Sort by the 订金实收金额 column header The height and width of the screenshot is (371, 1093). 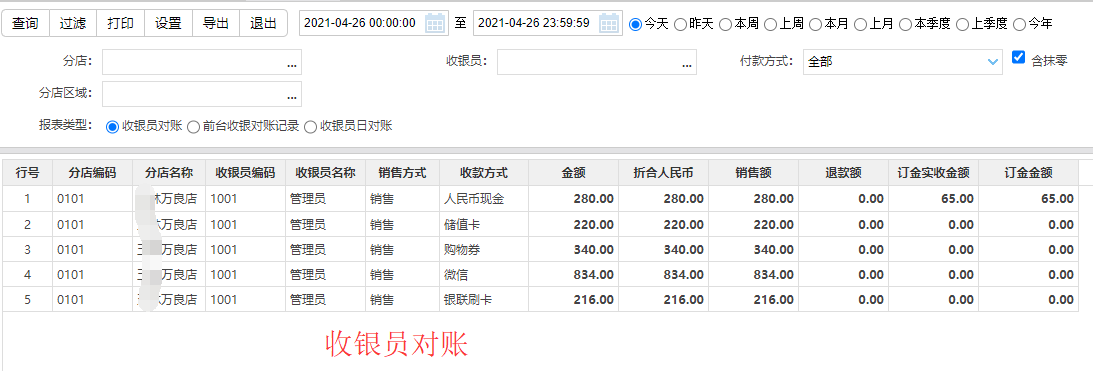click(933, 172)
